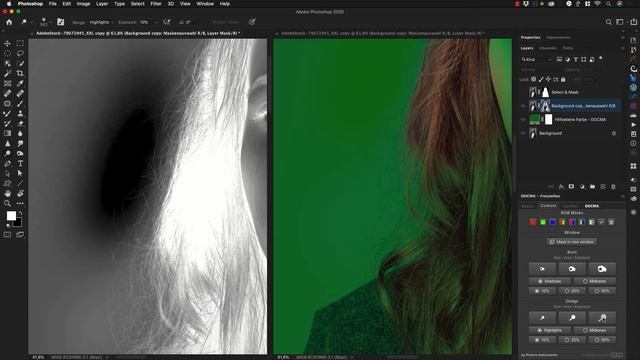Select the Rectangular Marquee tool

[20, 43]
